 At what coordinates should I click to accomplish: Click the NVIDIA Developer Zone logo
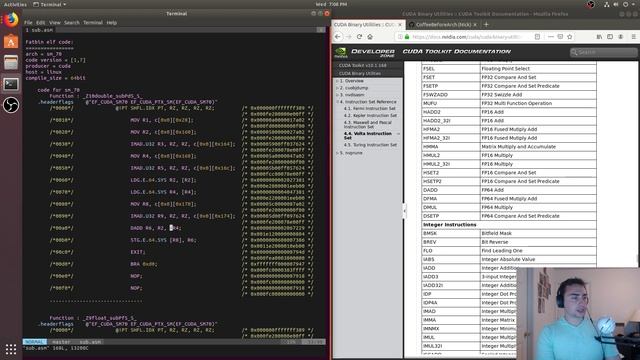[x=365, y=52]
